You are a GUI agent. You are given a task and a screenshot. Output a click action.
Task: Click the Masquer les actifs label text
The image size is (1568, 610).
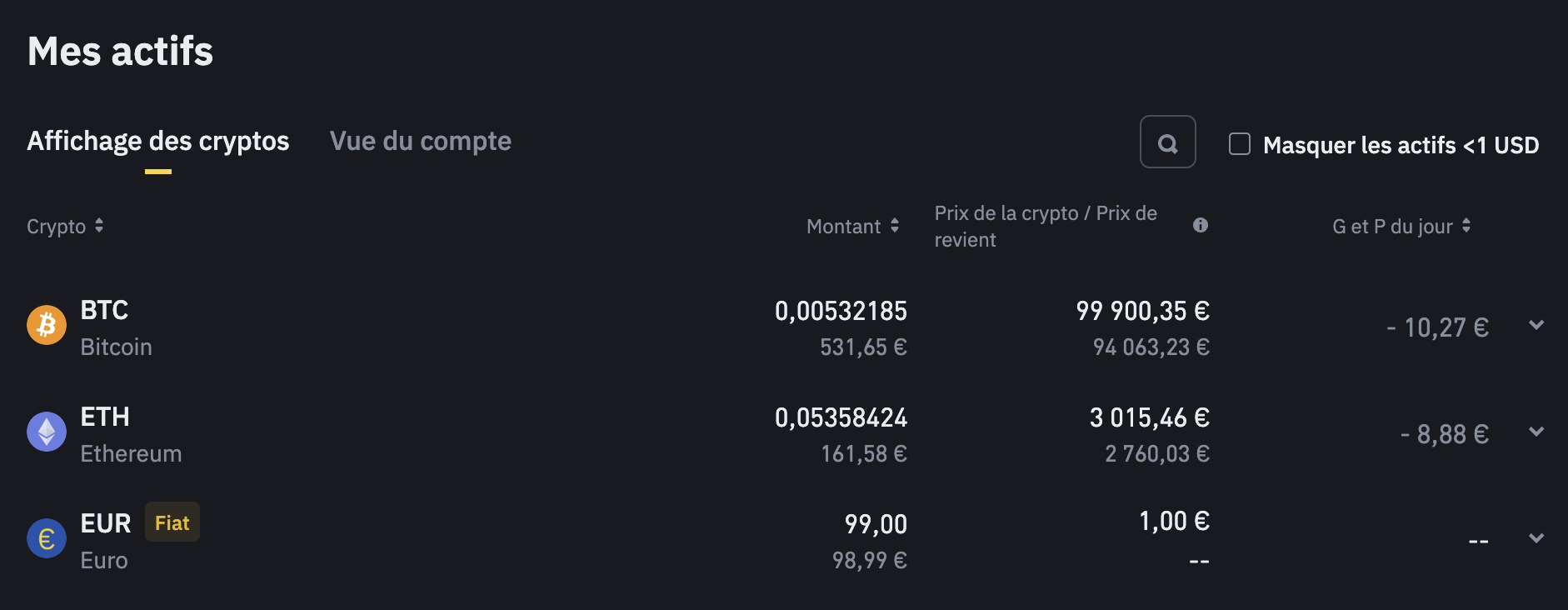[x=1401, y=145]
